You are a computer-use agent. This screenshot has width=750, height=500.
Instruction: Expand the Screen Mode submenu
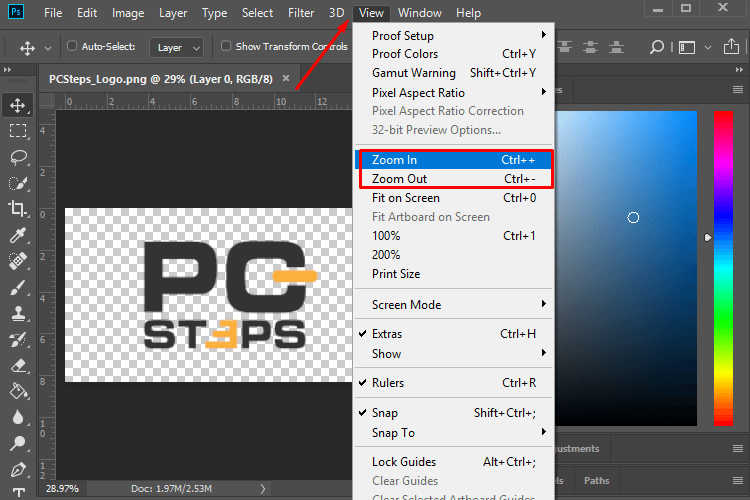pos(453,305)
